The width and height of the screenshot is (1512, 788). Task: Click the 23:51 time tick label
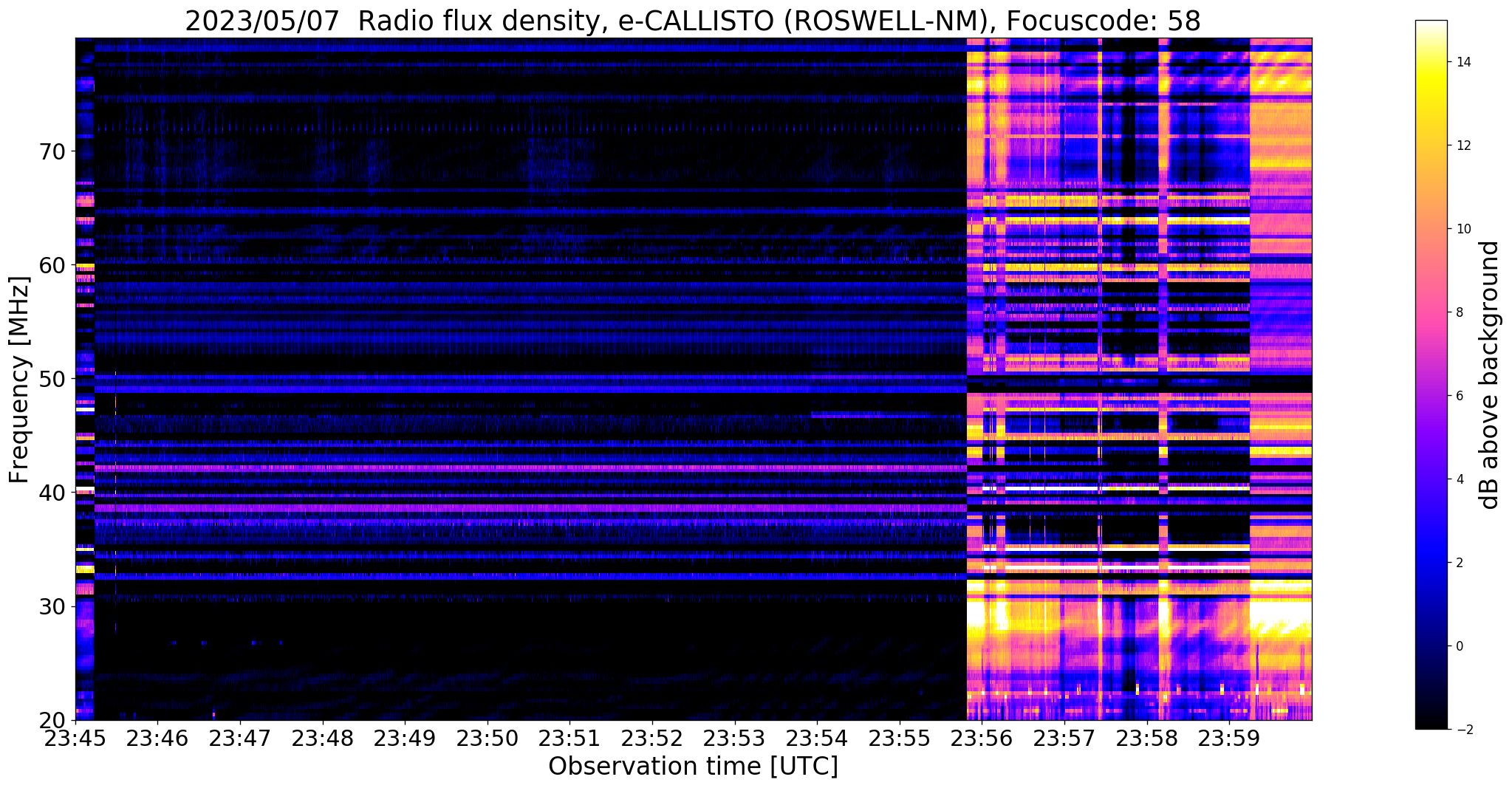point(570,739)
